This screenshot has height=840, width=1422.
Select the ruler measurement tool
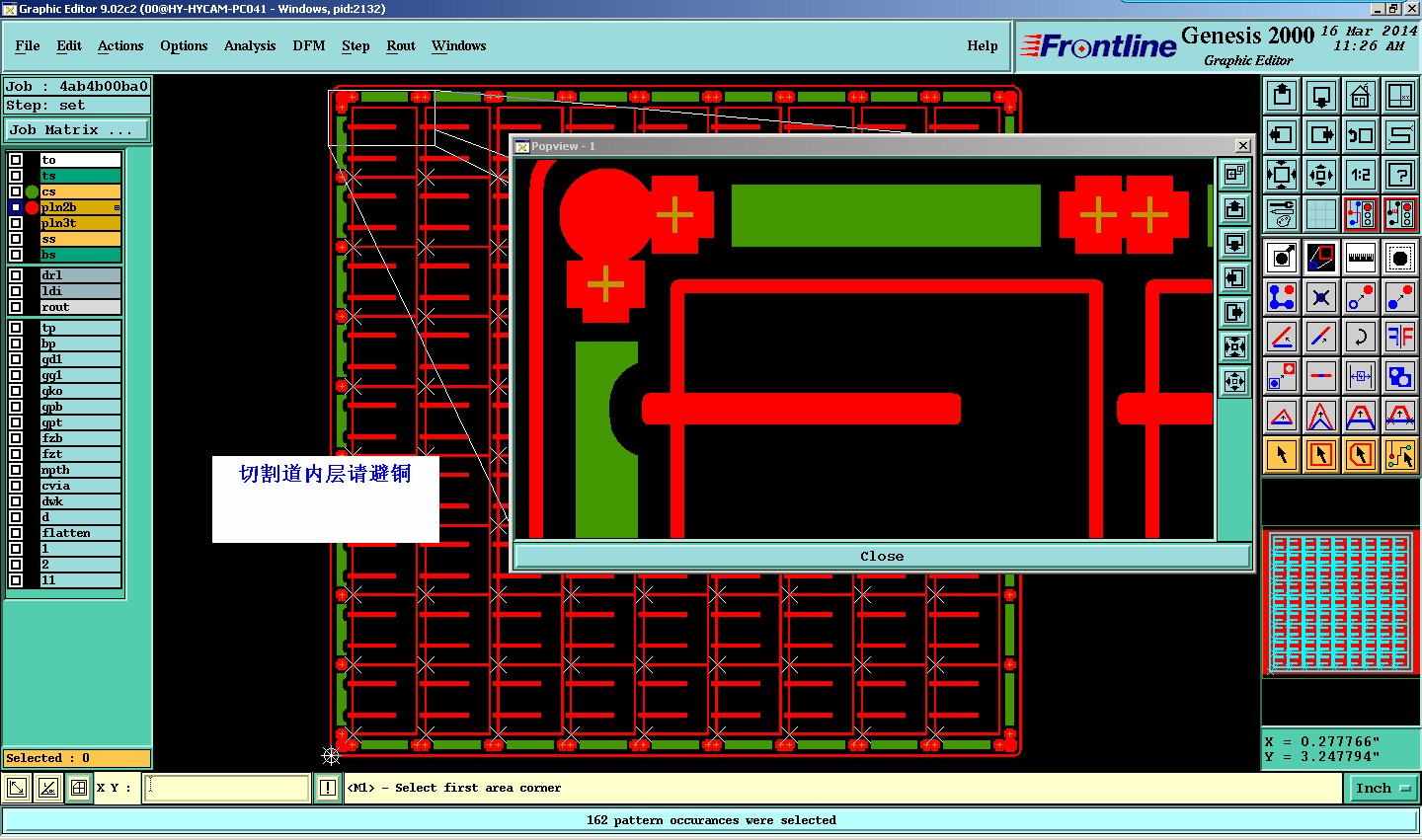pyautogui.click(x=1361, y=258)
